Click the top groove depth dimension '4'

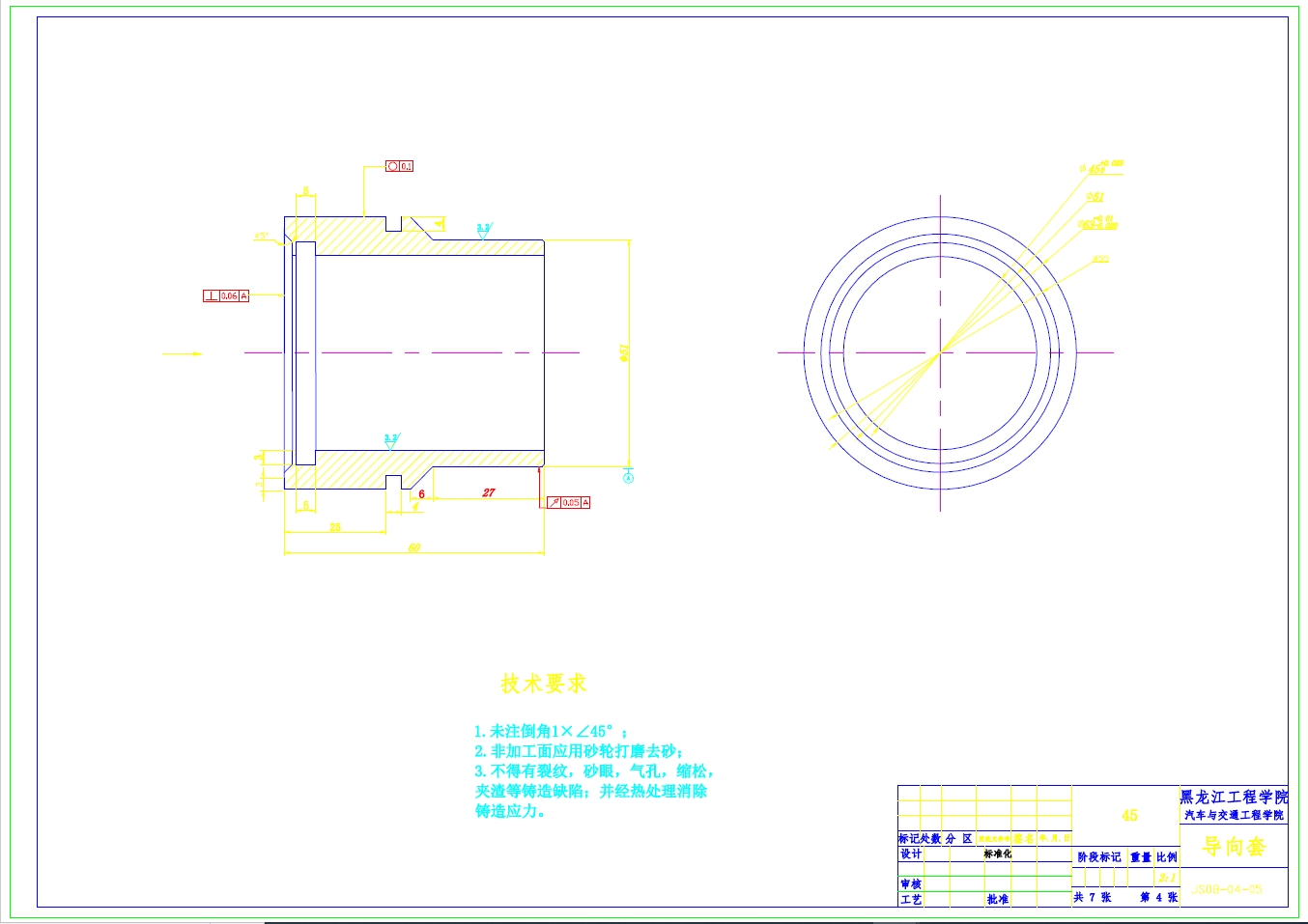(440, 223)
